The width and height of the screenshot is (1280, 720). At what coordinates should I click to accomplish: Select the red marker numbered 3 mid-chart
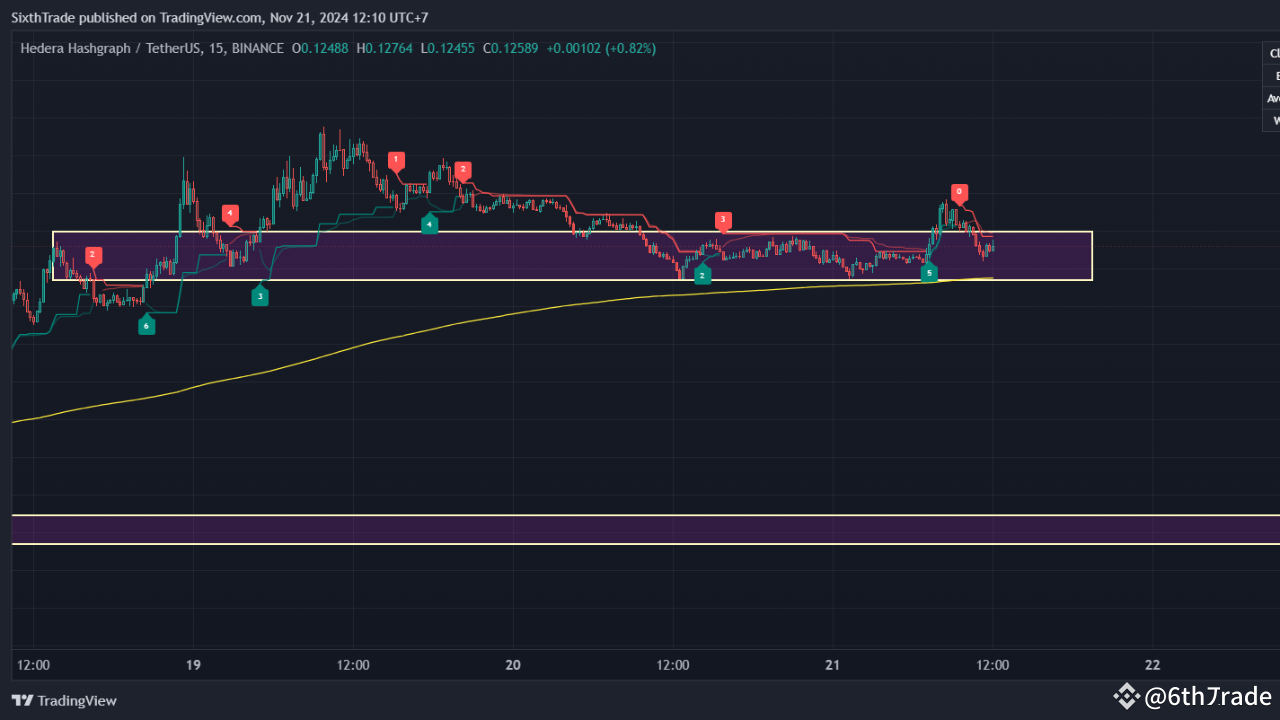(x=723, y=221)
